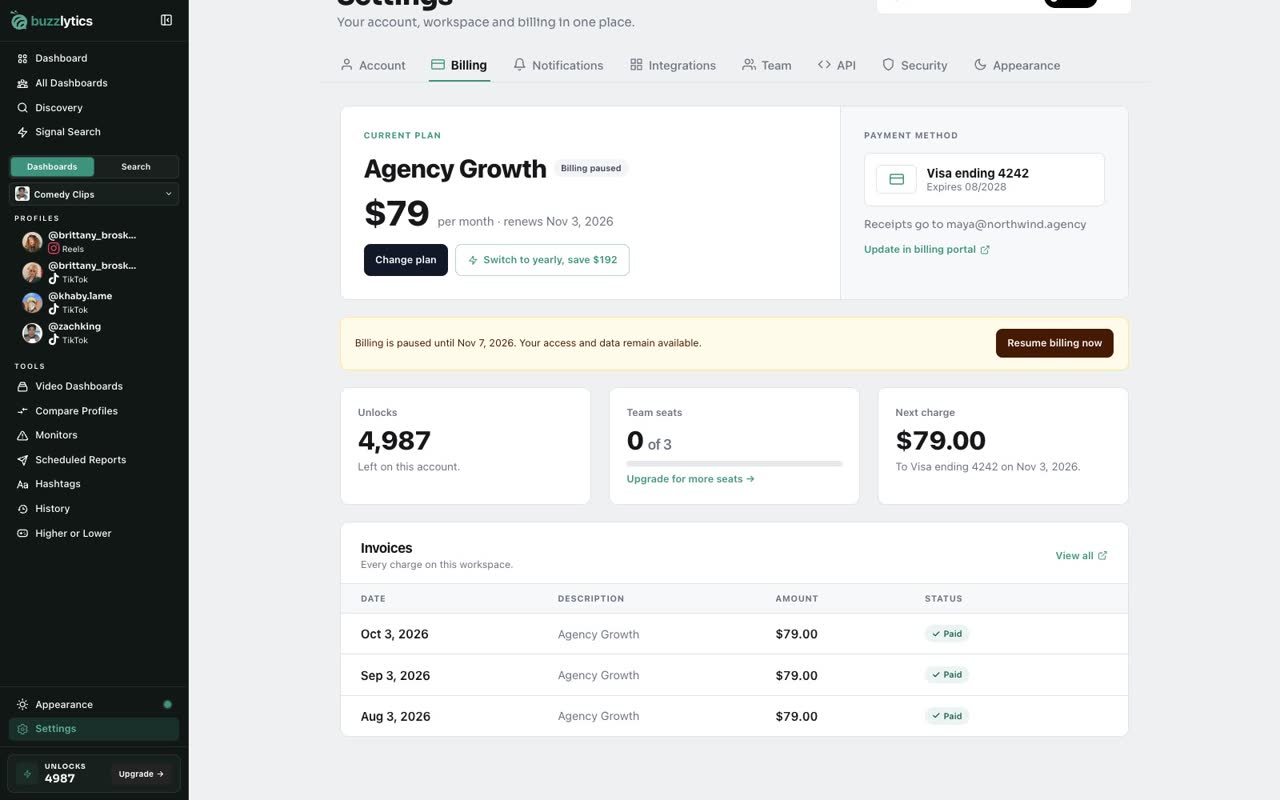Image resolution: width=1280 pixels, height=800 pixels.
Task: Click View all invoices link
Action: [x=1082, y=556]
